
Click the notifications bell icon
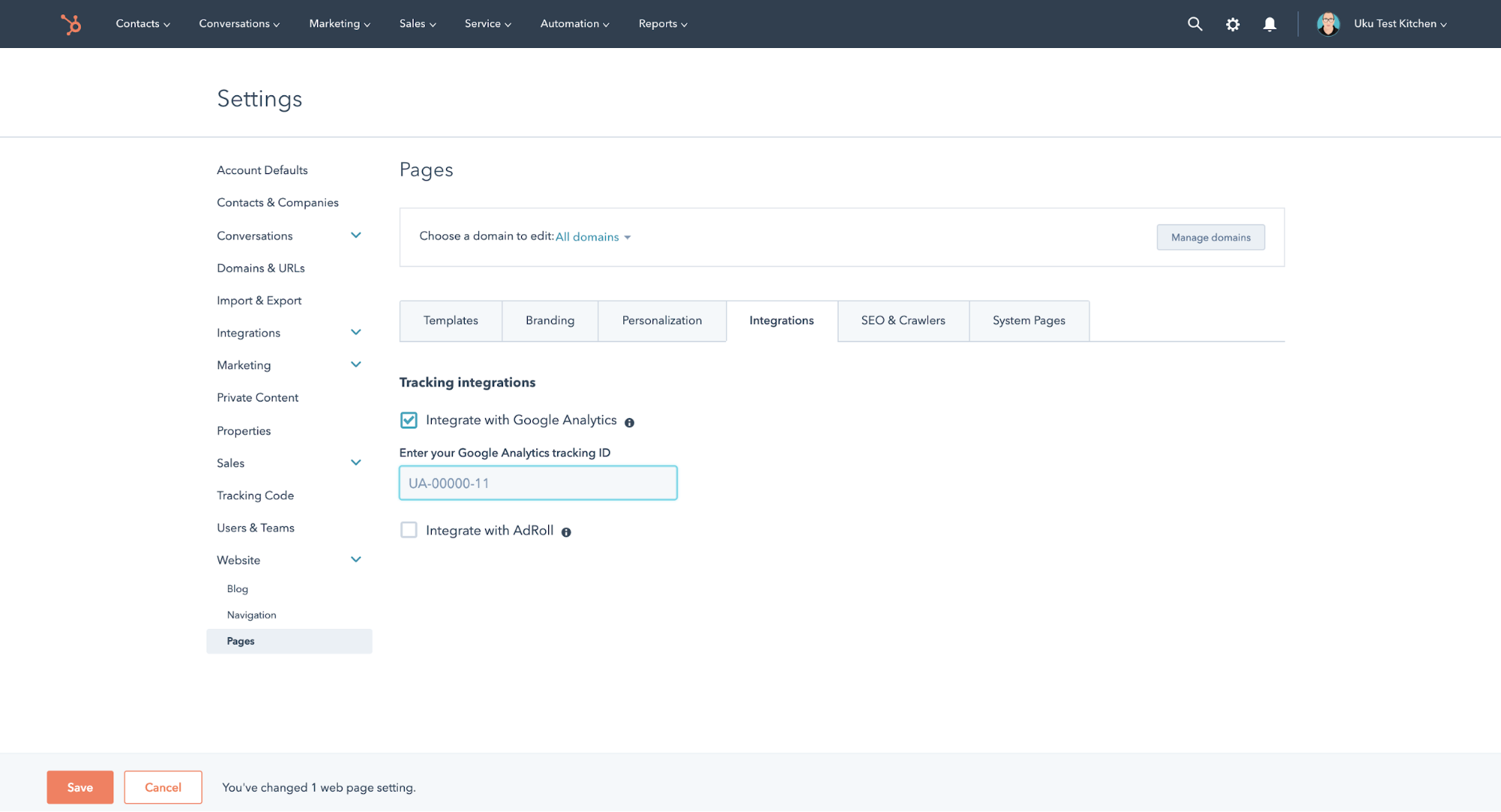click(1268, 24)
